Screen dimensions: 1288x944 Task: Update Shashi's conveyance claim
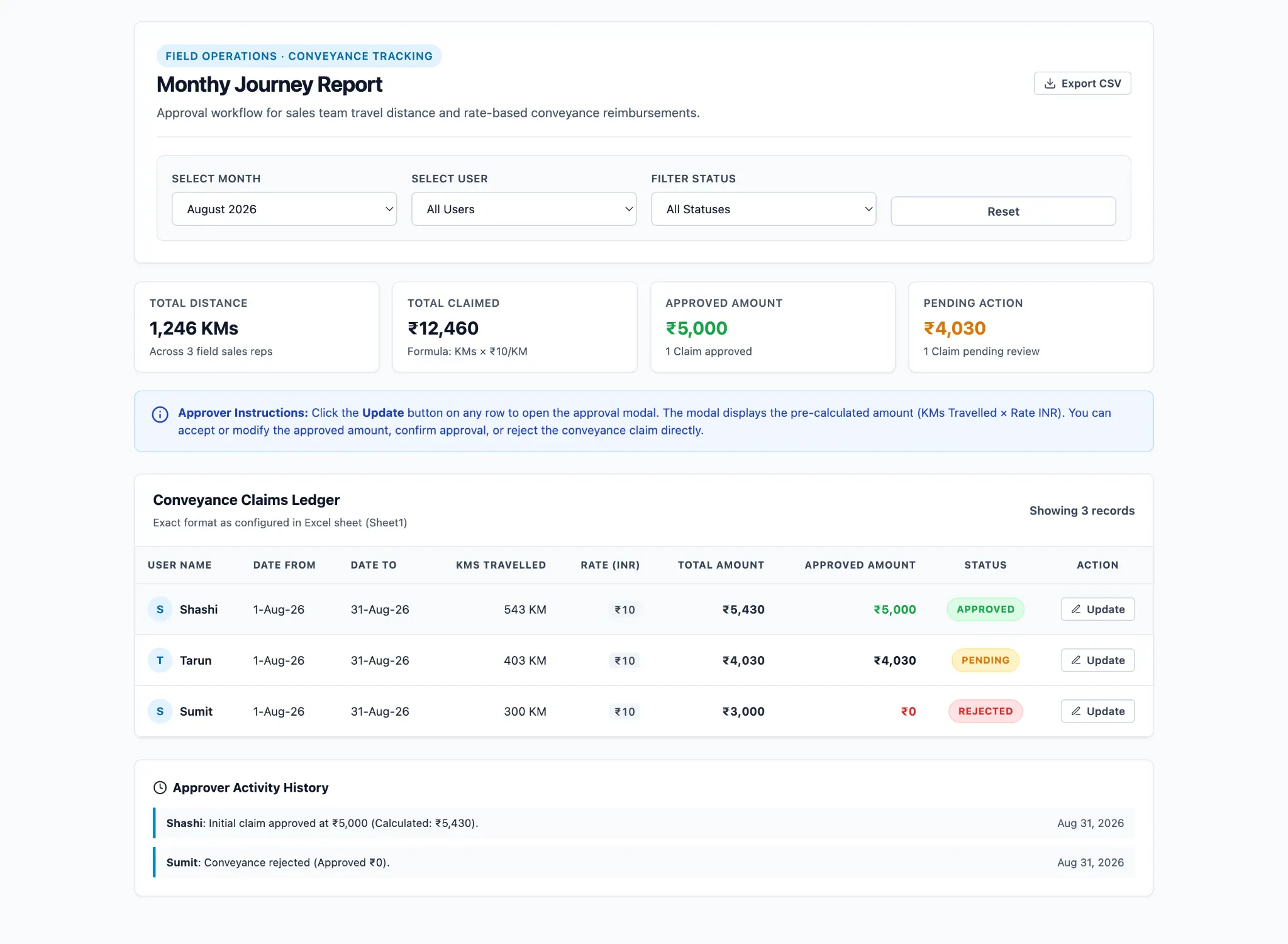pyautogui.click(x=1097, y=609)
